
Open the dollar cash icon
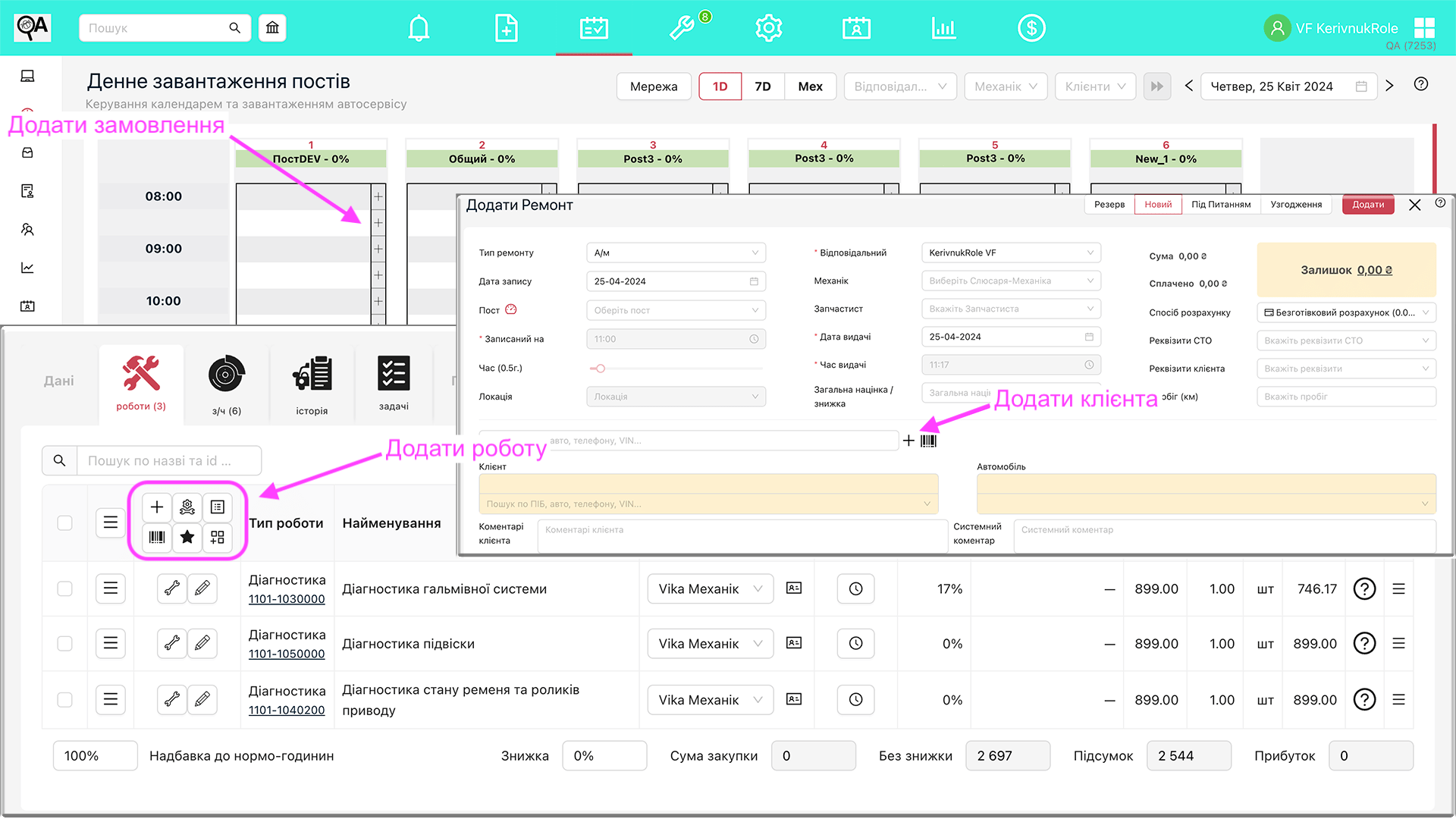[x=1031, y=28]
